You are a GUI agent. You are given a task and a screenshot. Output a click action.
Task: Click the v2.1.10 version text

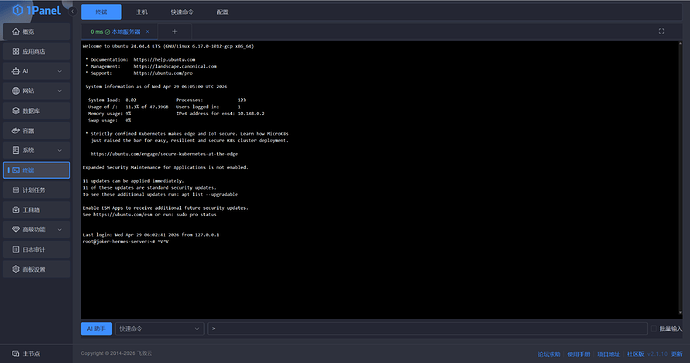657,354
